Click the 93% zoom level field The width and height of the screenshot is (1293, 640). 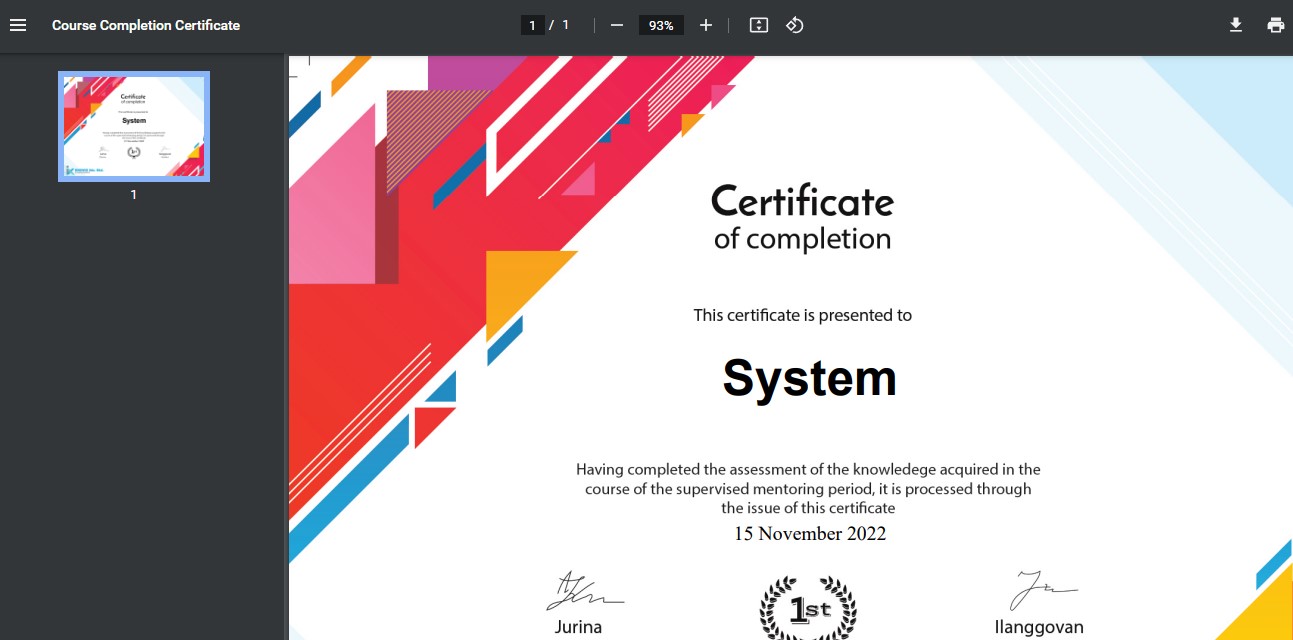[x=661, y=25]
